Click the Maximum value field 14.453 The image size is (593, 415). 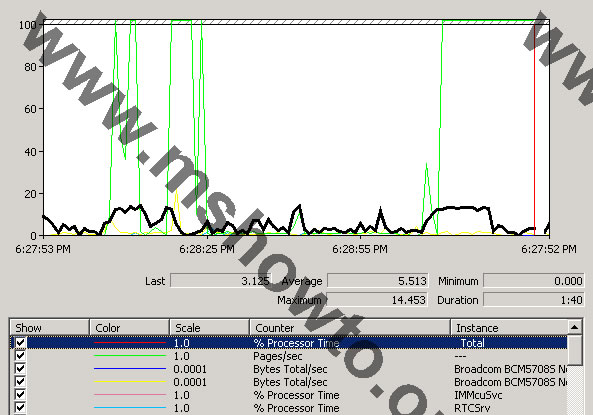[377, 300]
